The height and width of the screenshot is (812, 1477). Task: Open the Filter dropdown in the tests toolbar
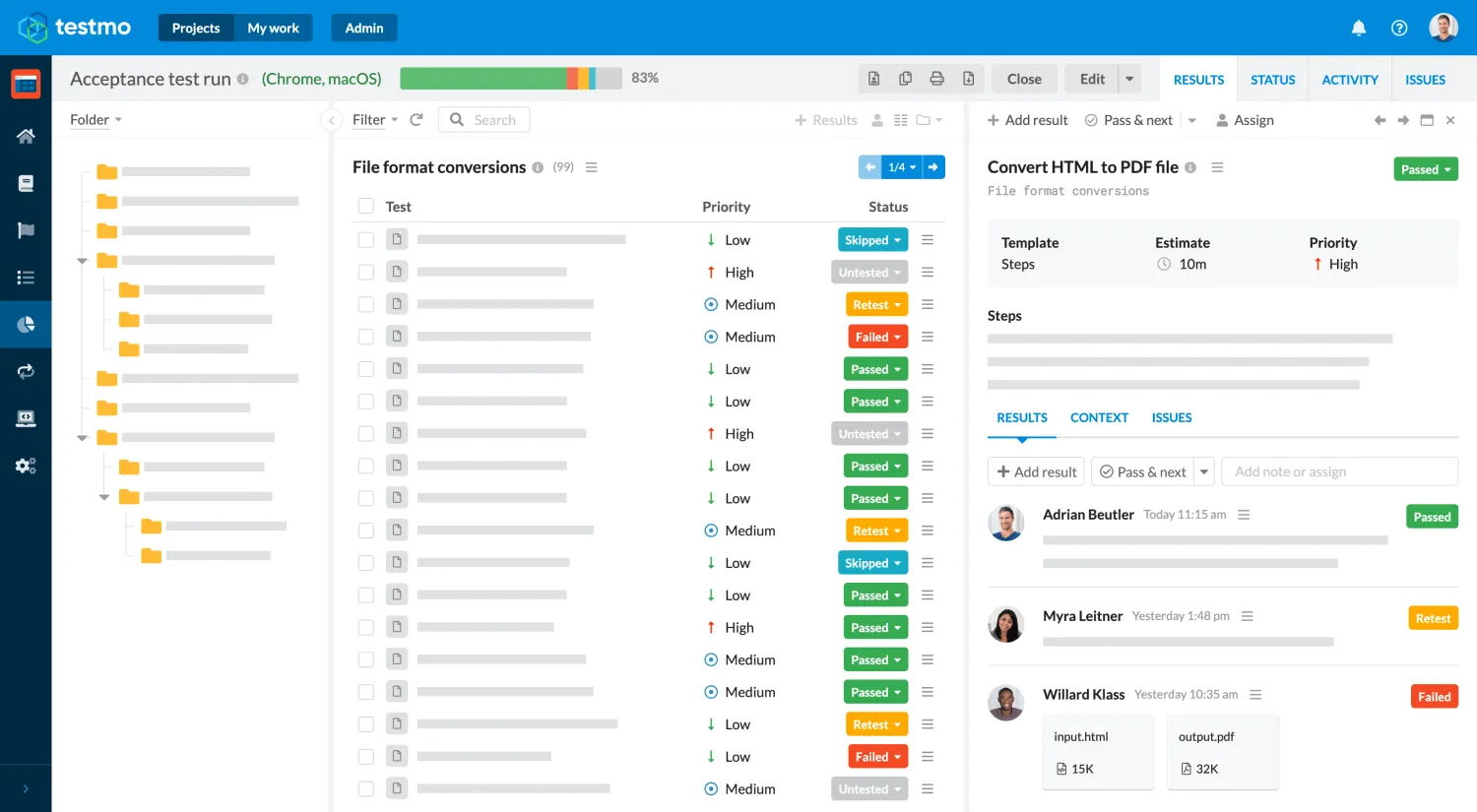point(374,119)
